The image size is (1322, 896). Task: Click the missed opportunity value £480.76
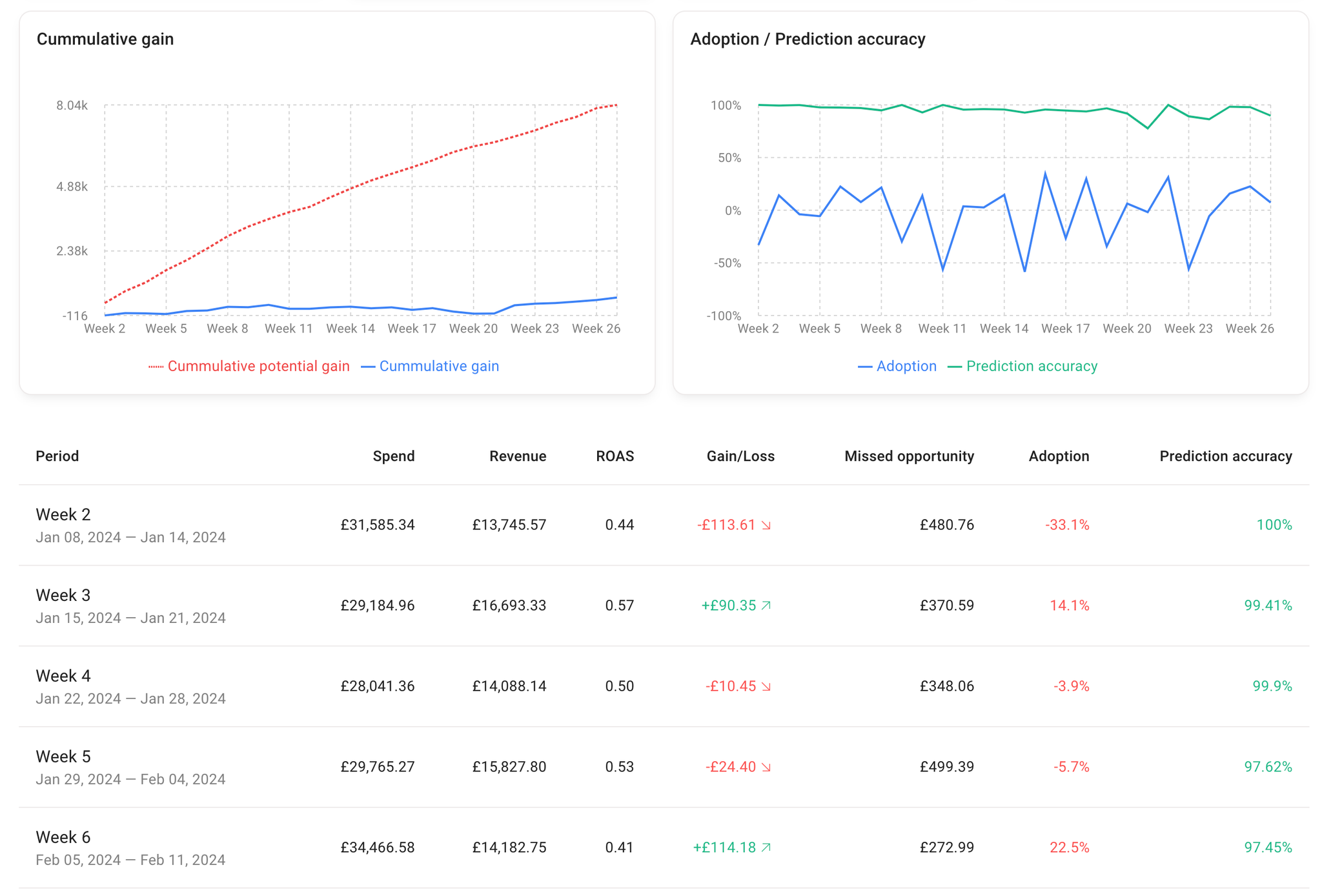(x=947, y=525)
